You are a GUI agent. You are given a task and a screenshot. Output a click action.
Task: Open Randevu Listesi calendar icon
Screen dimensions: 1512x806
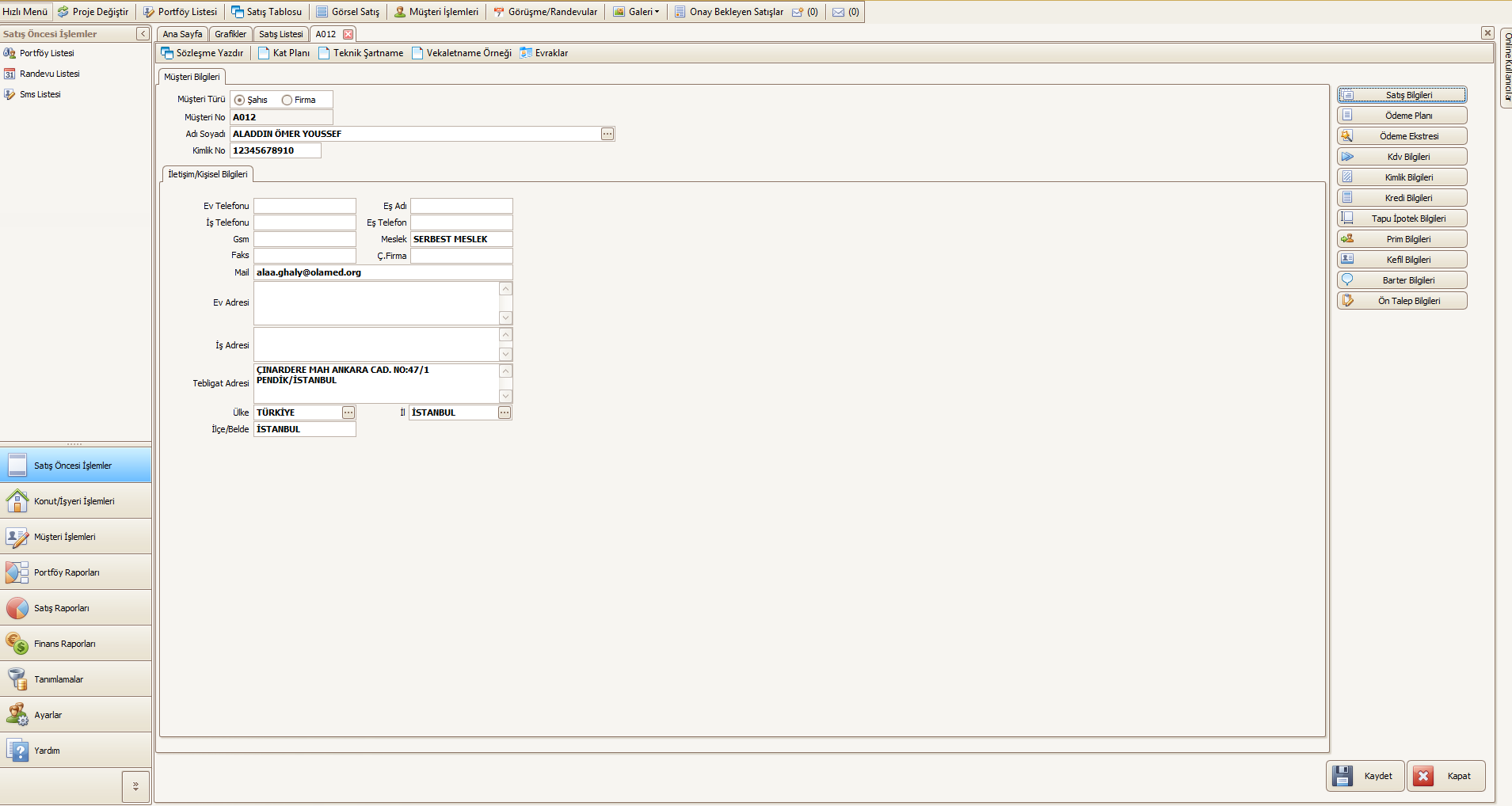tap(10, 74)
